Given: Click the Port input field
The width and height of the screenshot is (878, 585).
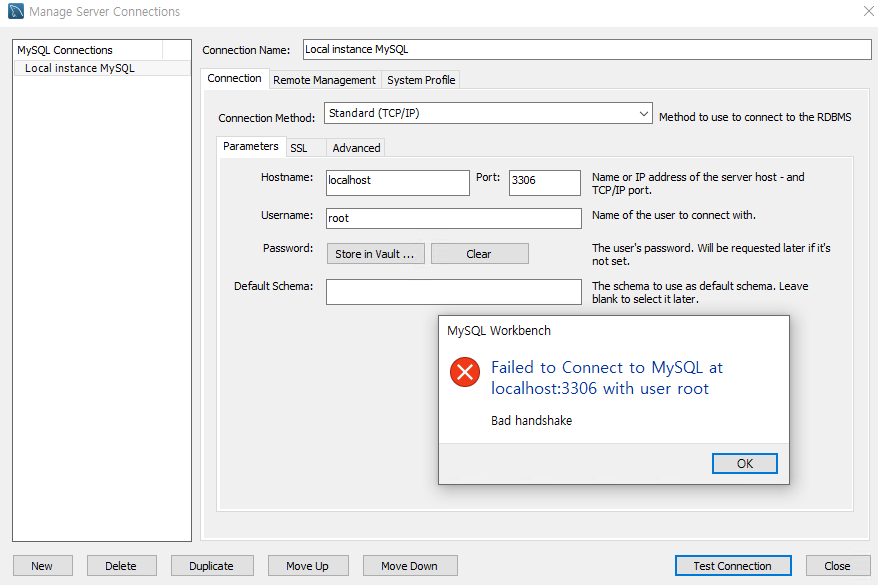Looking at the screenshot, I should [544, 182].
